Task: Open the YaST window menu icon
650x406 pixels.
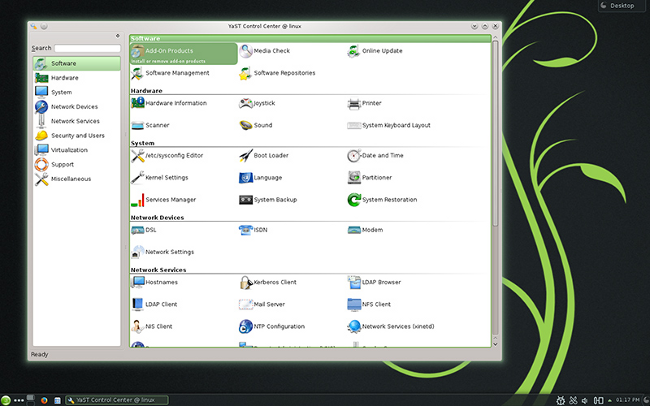Action: [34, 26]
